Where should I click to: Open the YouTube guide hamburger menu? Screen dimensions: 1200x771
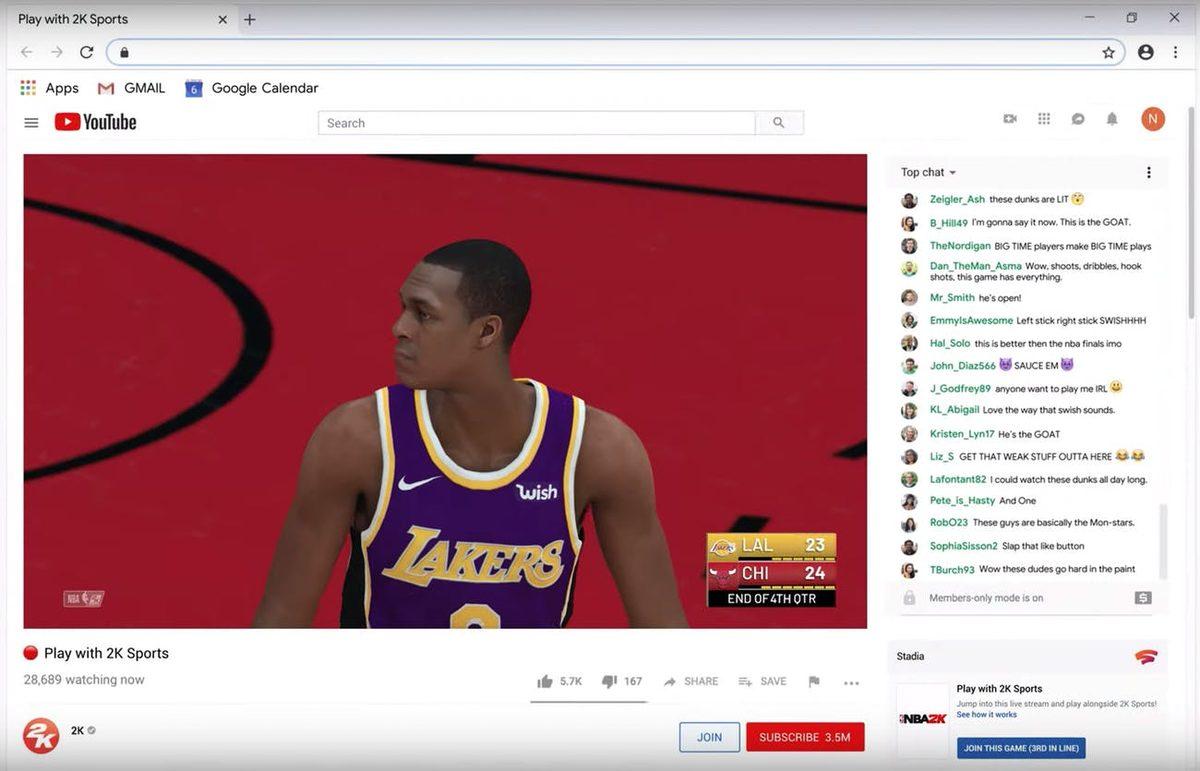(31, 121)
